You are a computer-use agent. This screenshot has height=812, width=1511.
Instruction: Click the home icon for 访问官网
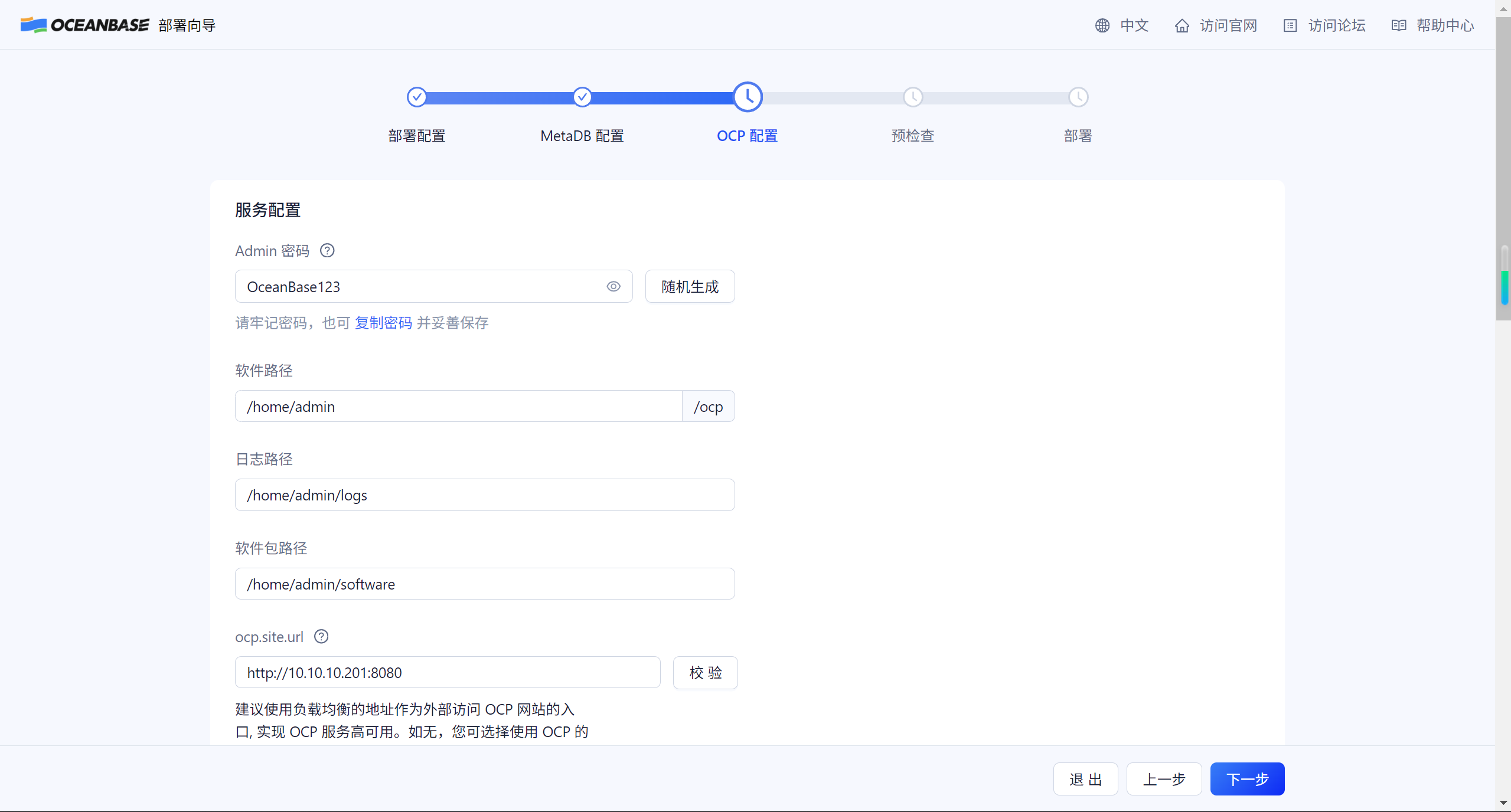[1182, 25]
